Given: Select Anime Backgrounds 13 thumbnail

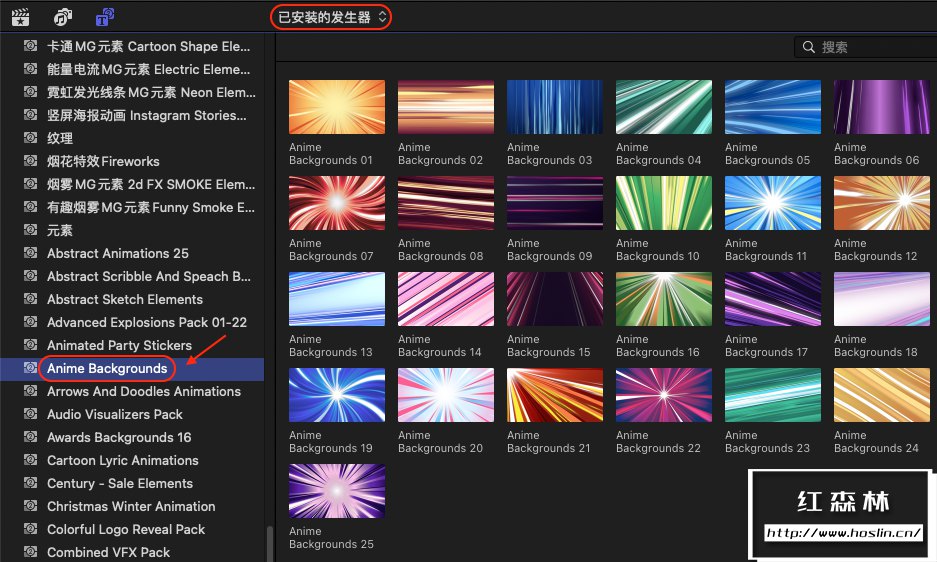Looking at the screenshot, I should (x=337, y=299).
